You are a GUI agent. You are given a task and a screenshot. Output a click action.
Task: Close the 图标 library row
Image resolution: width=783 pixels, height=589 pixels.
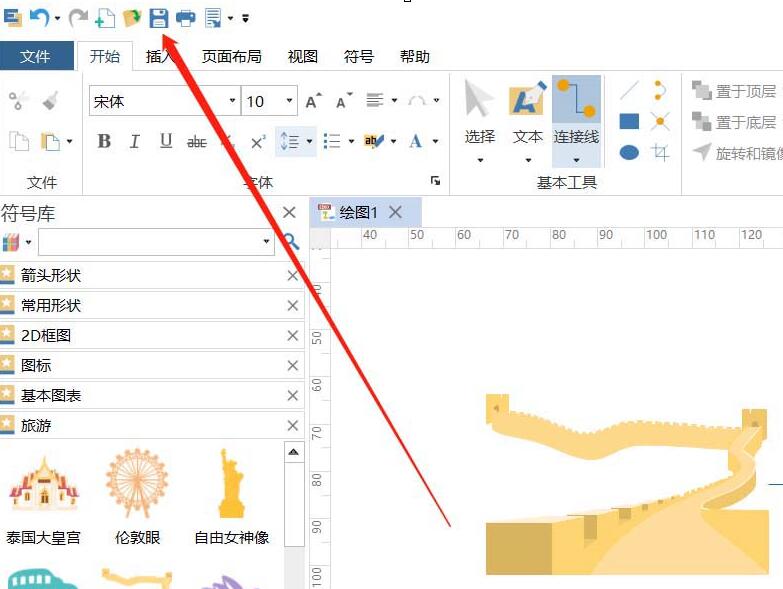click(293, 365)
